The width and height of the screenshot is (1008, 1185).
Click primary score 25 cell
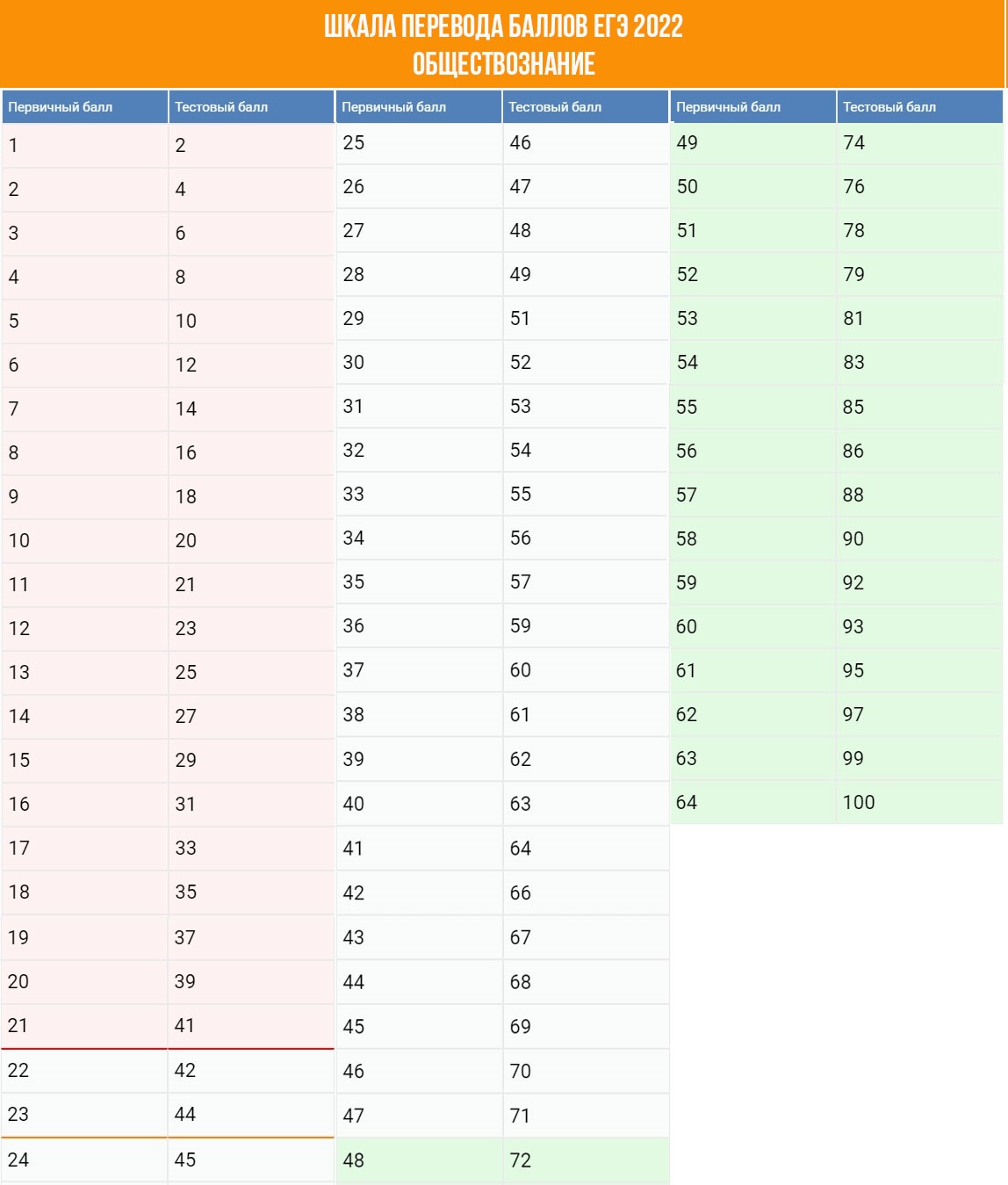tap(419, 143)
